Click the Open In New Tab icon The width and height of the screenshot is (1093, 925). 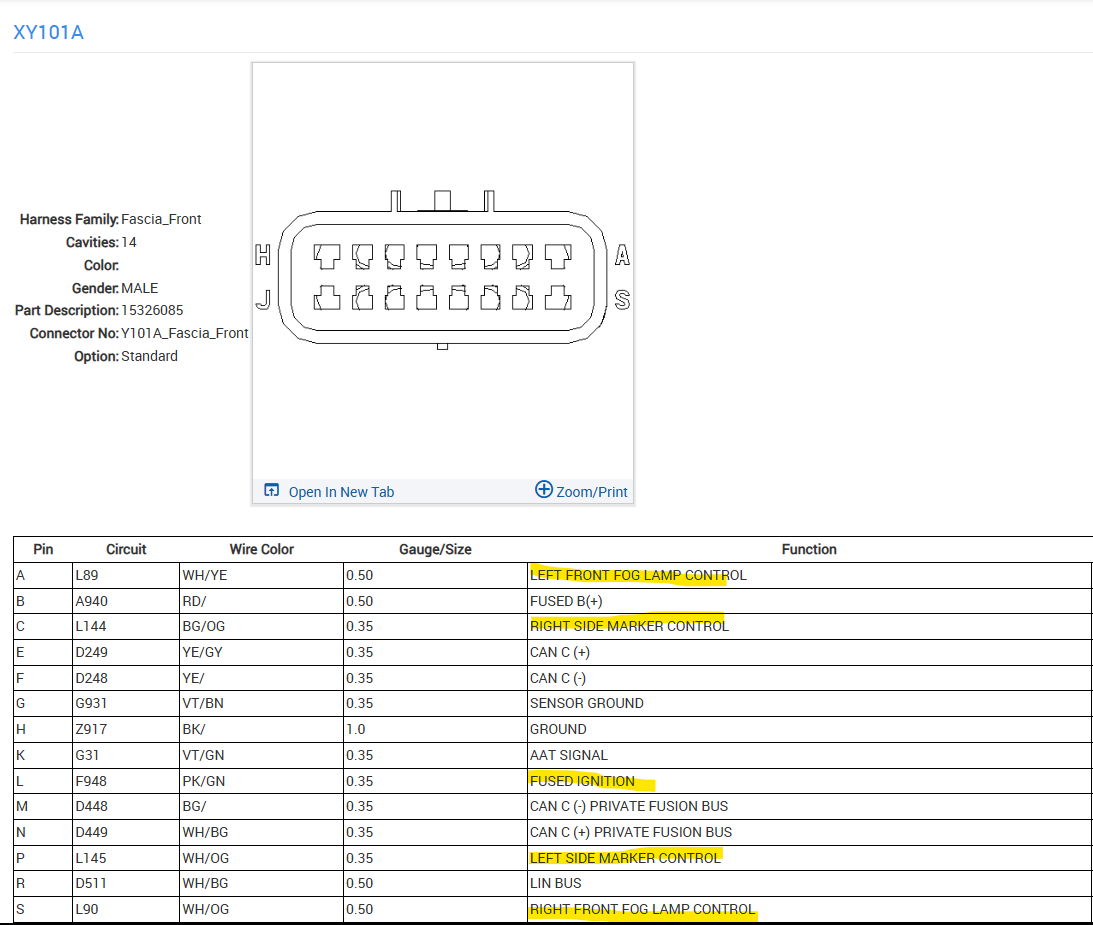pos(271,490)
